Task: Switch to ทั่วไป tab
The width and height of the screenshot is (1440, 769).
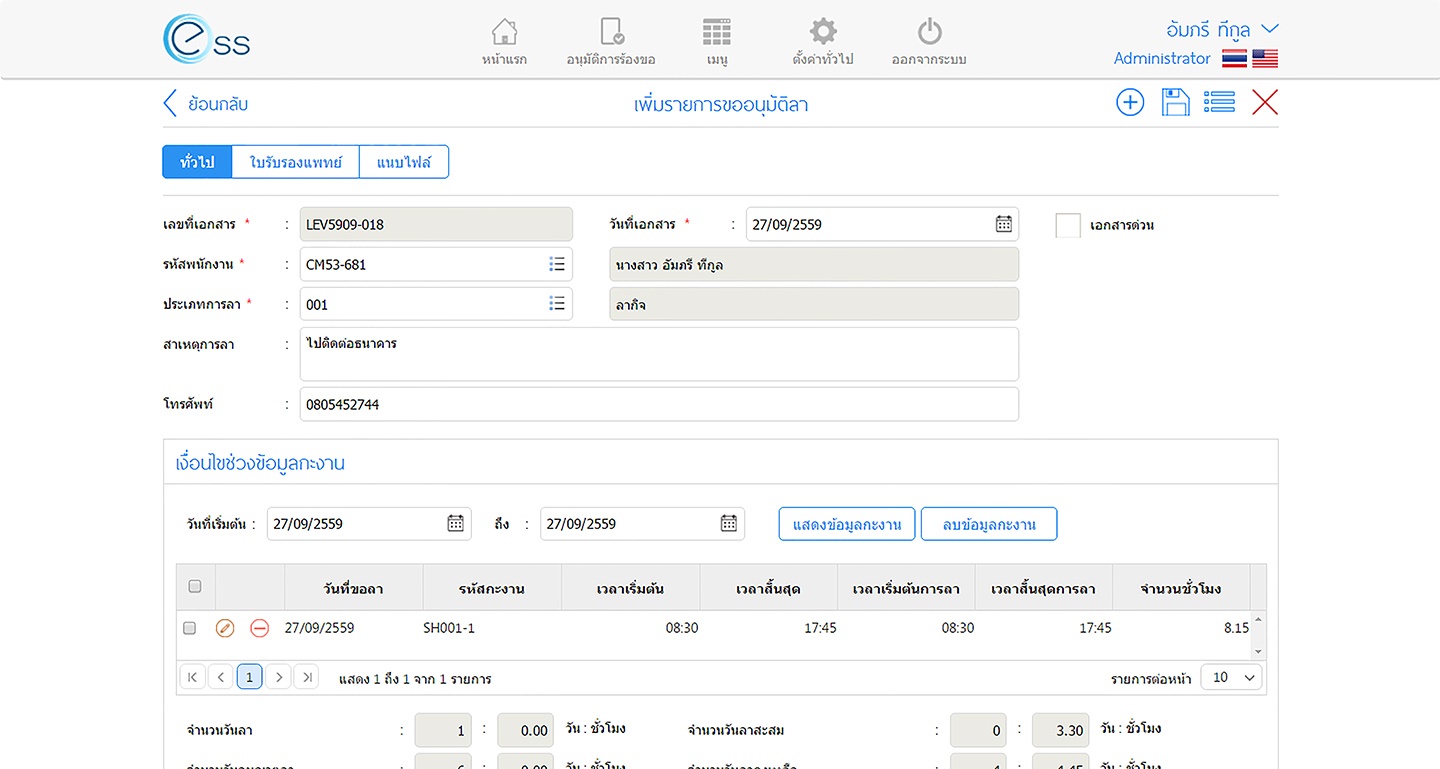Action: (x=197, y=162)
